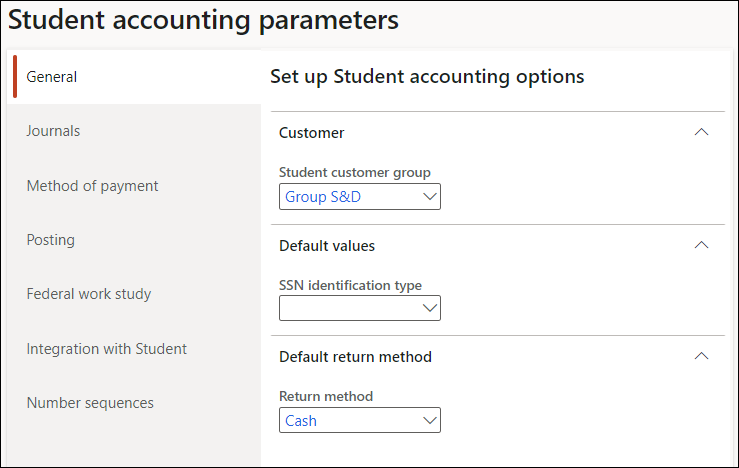Open the Method of payment tab
Image resolution: width=739 pixels, height=468 pixels.
92,186
